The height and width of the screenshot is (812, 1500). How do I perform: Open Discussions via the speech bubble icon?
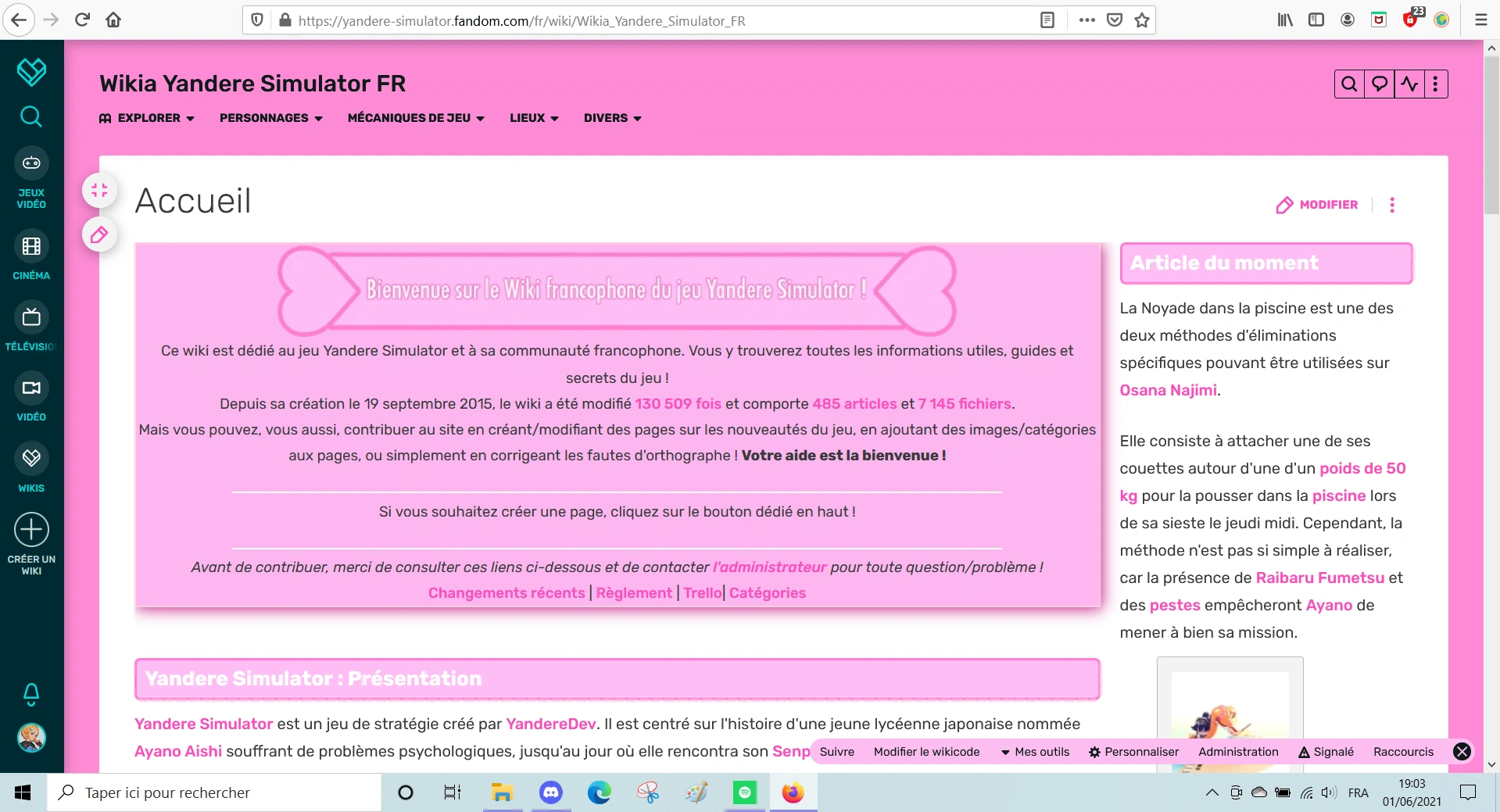(x=1380, y=84)
